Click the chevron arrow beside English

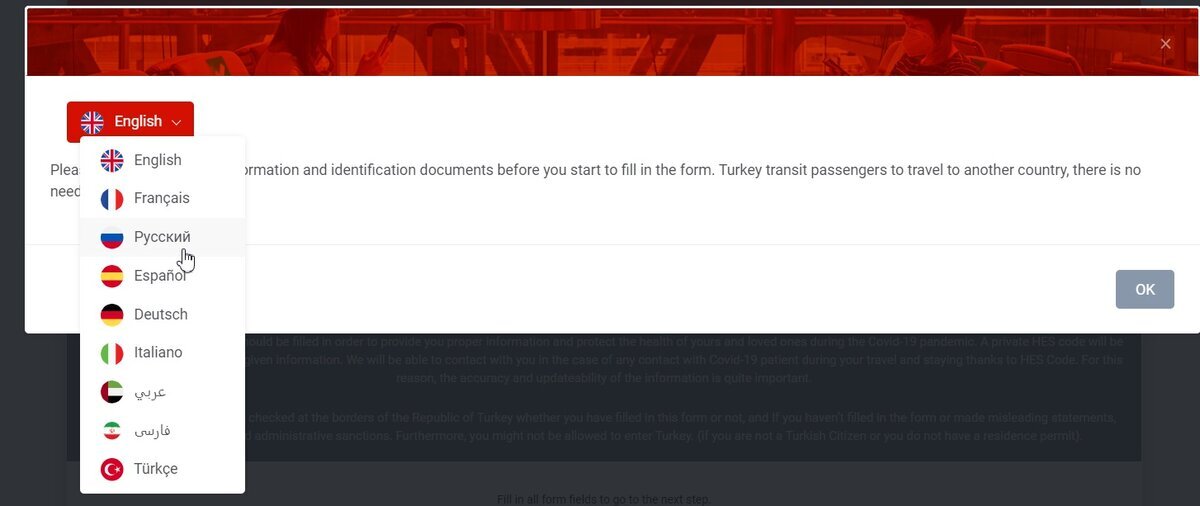[176, 123]
